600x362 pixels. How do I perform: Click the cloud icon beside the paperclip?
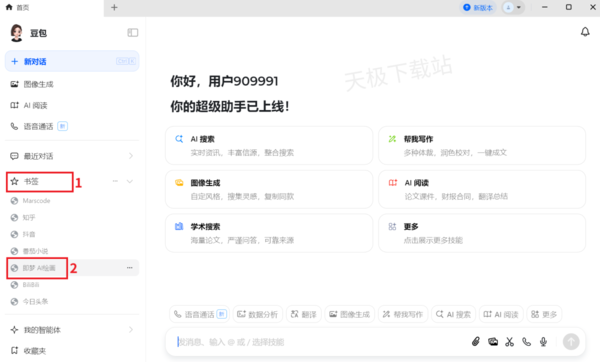pos(493,341)
